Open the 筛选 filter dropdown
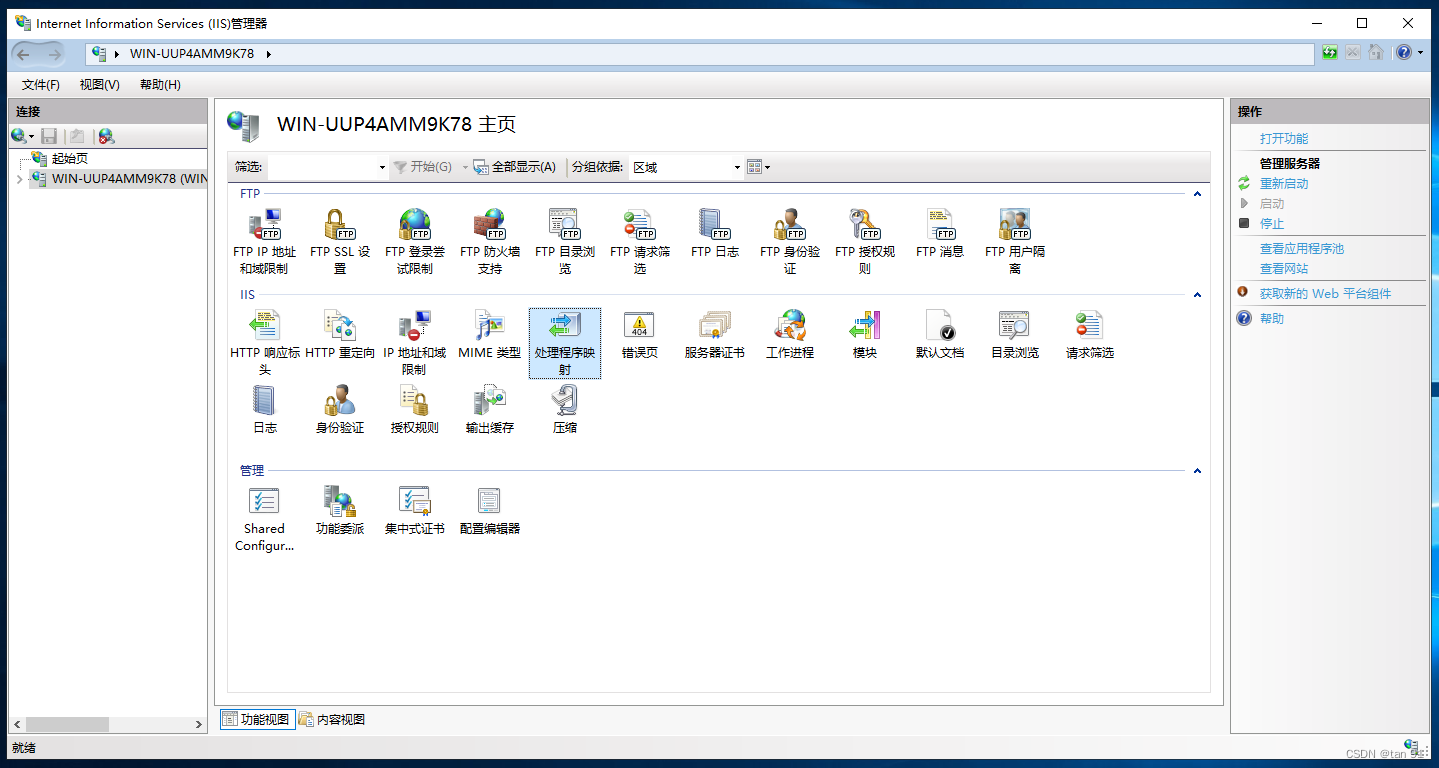 382,167
